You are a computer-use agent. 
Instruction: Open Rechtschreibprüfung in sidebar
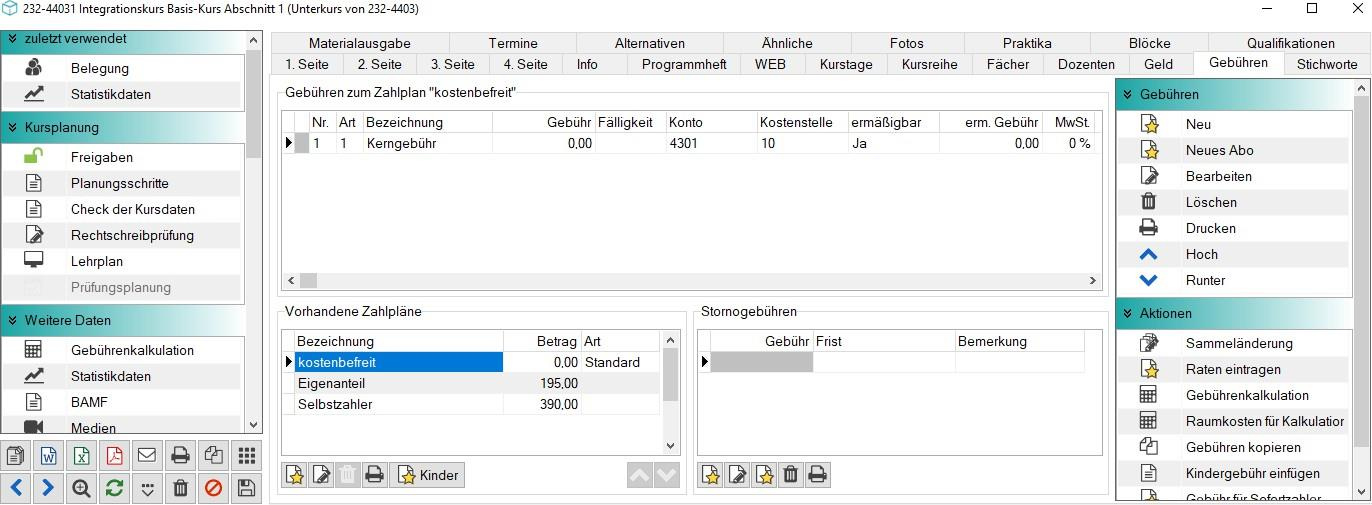pos(122,235)
